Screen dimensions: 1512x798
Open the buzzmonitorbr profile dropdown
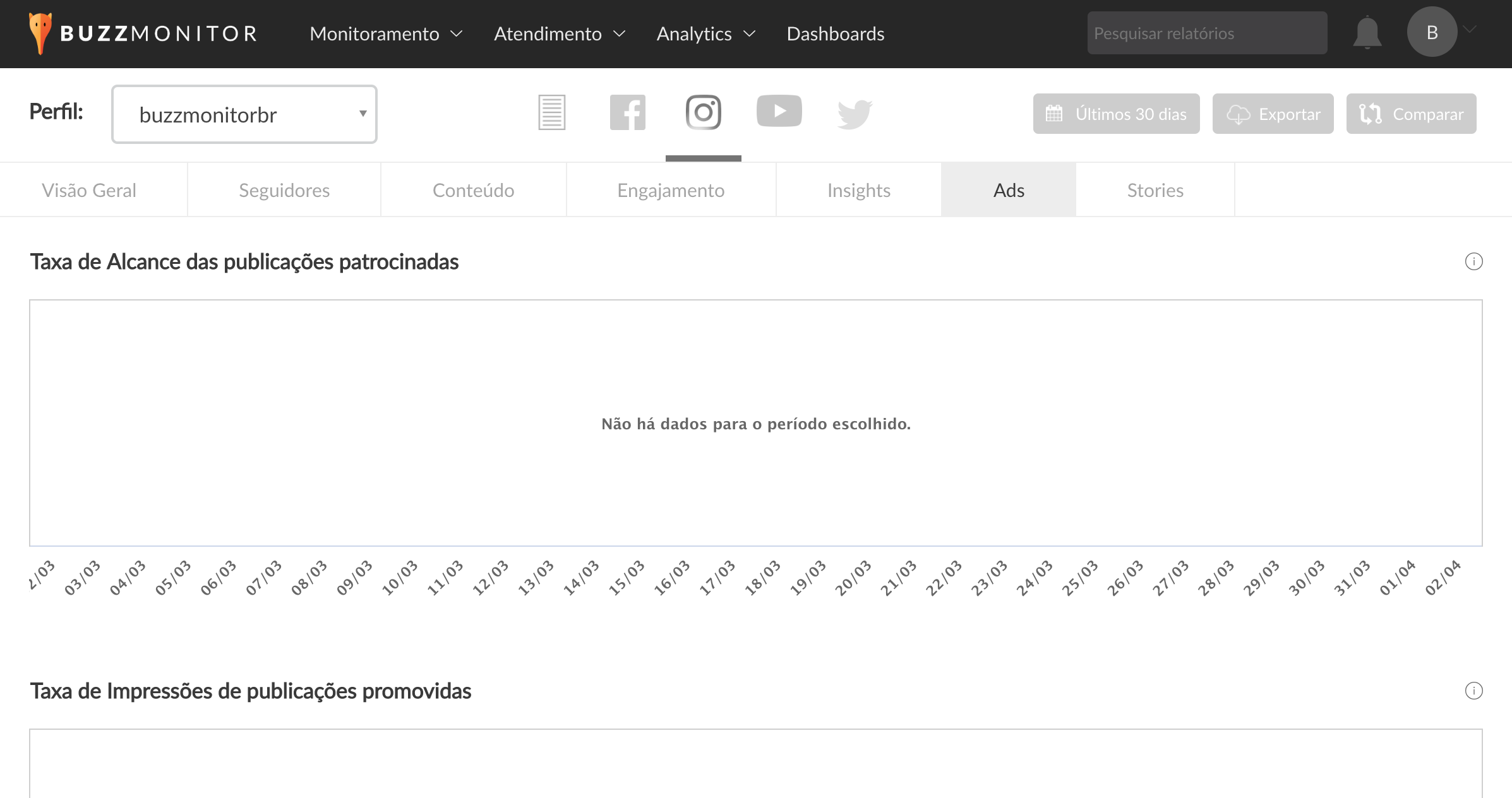point(244,114)
